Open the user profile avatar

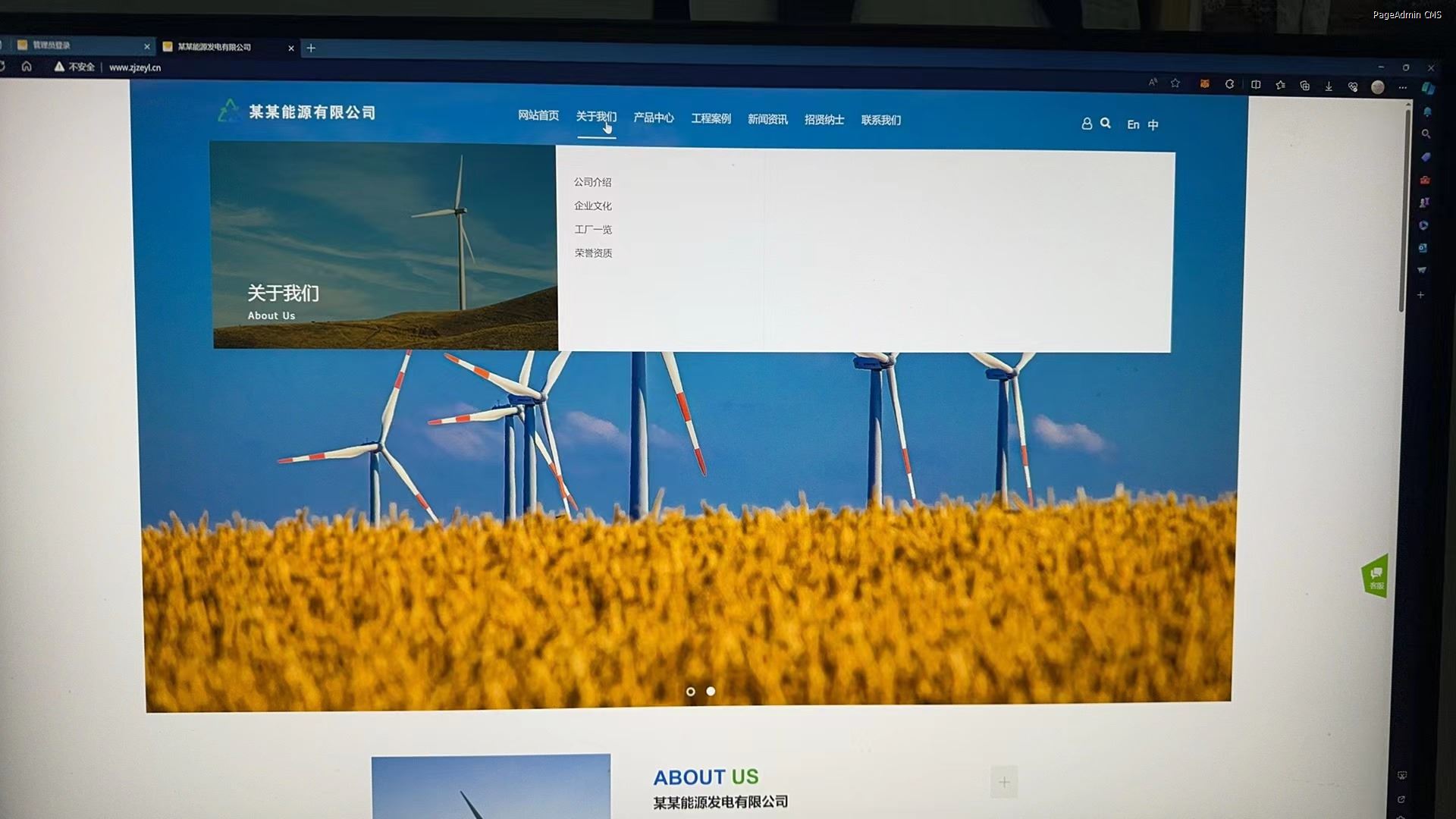pyautogui.click(x=1378, y=87)
